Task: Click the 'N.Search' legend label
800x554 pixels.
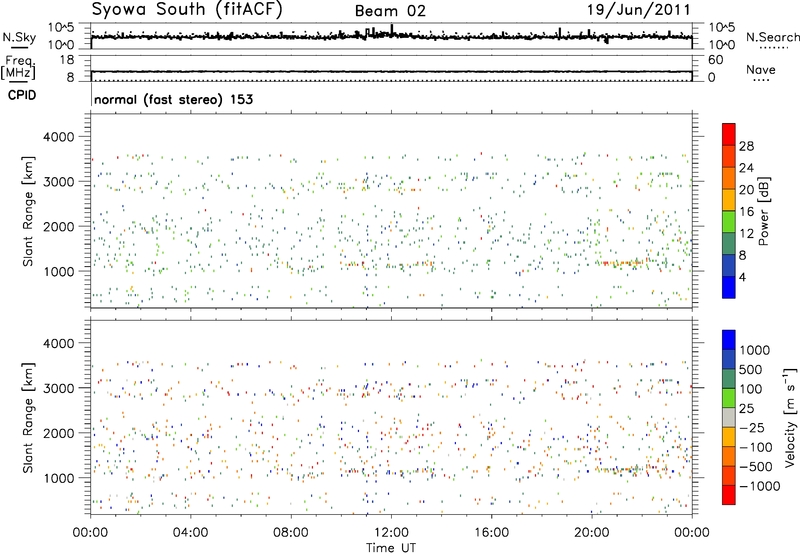Action: point(772,37)
